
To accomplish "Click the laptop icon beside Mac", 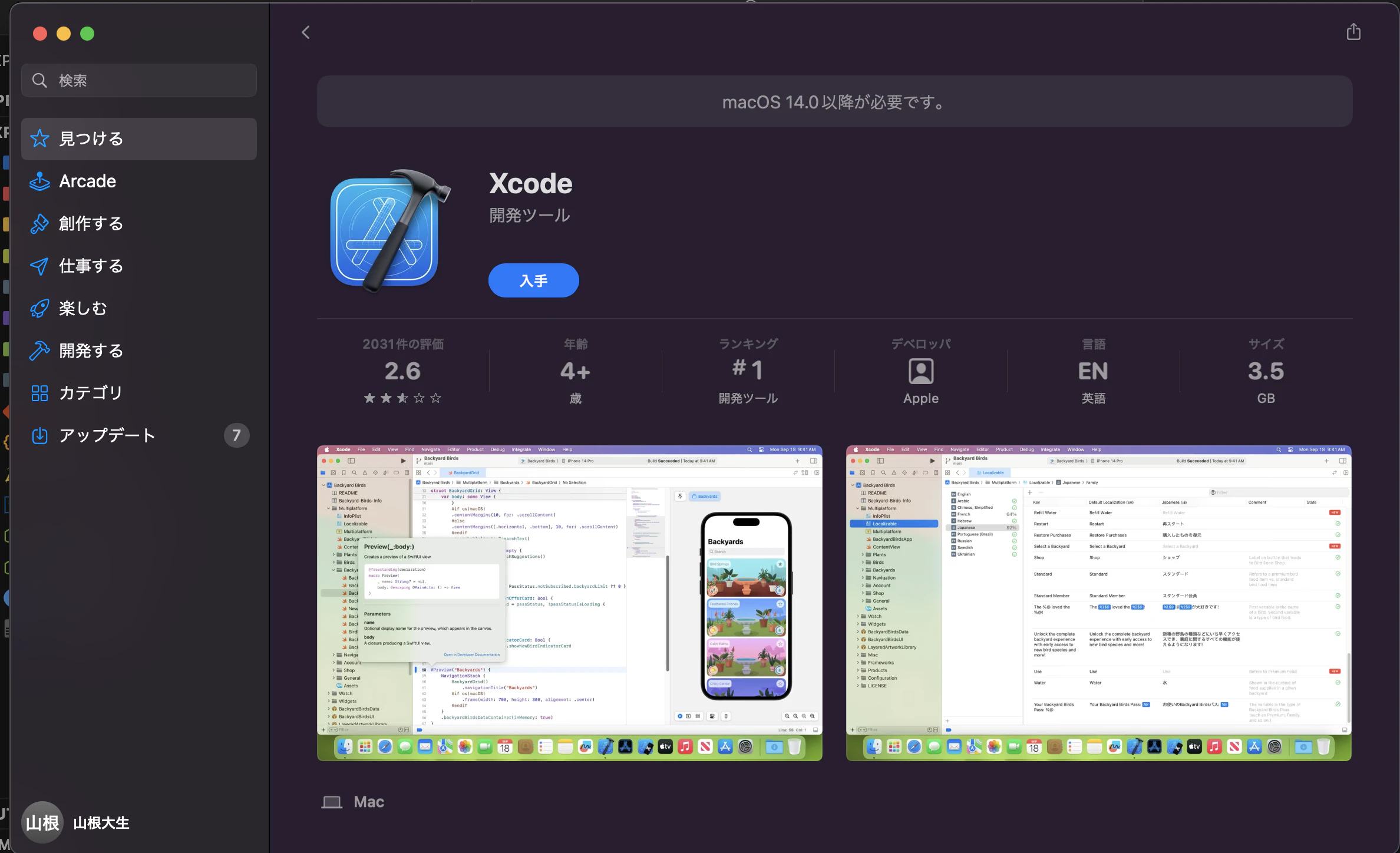I will pos(332,802).
